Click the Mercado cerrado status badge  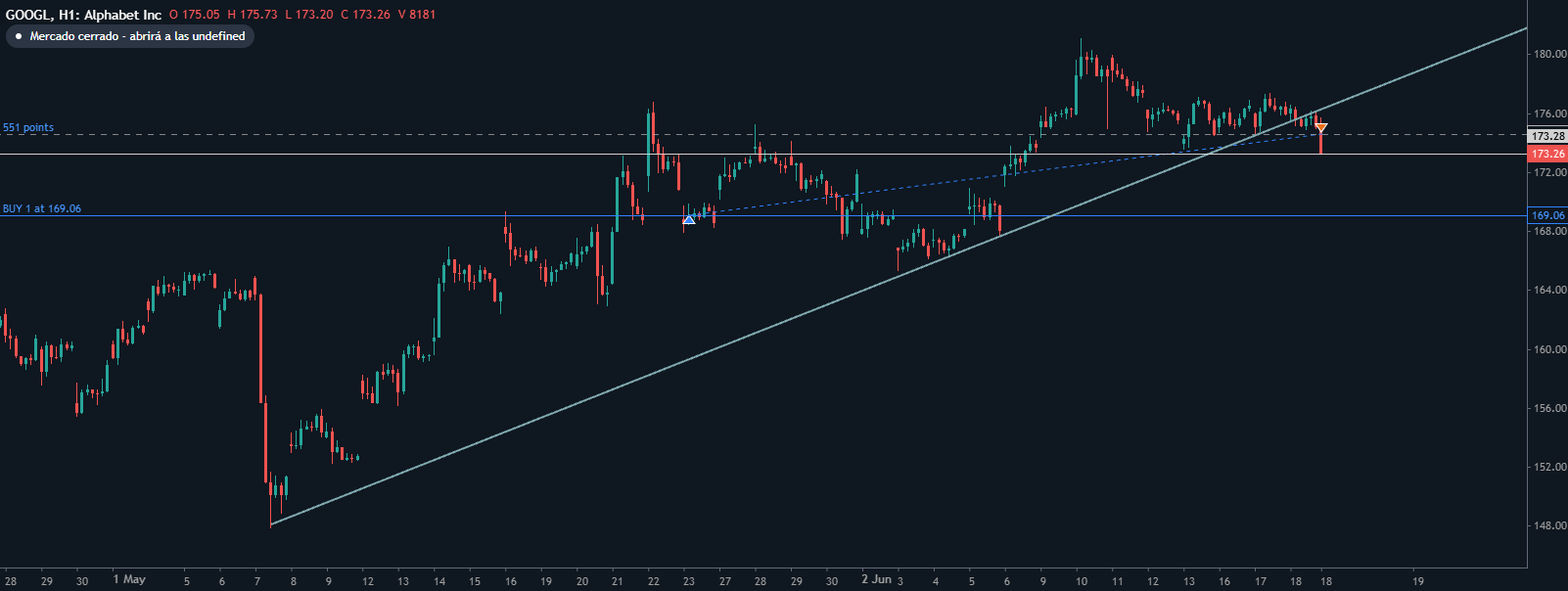[130, 36]
